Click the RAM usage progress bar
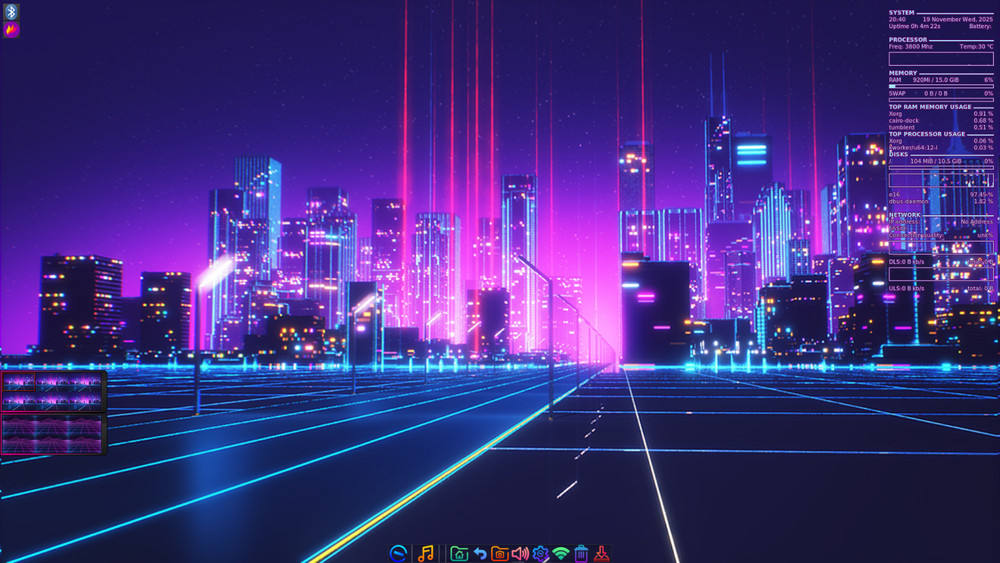Screen dimensions: 1000x563 click(x=941, y=86)
